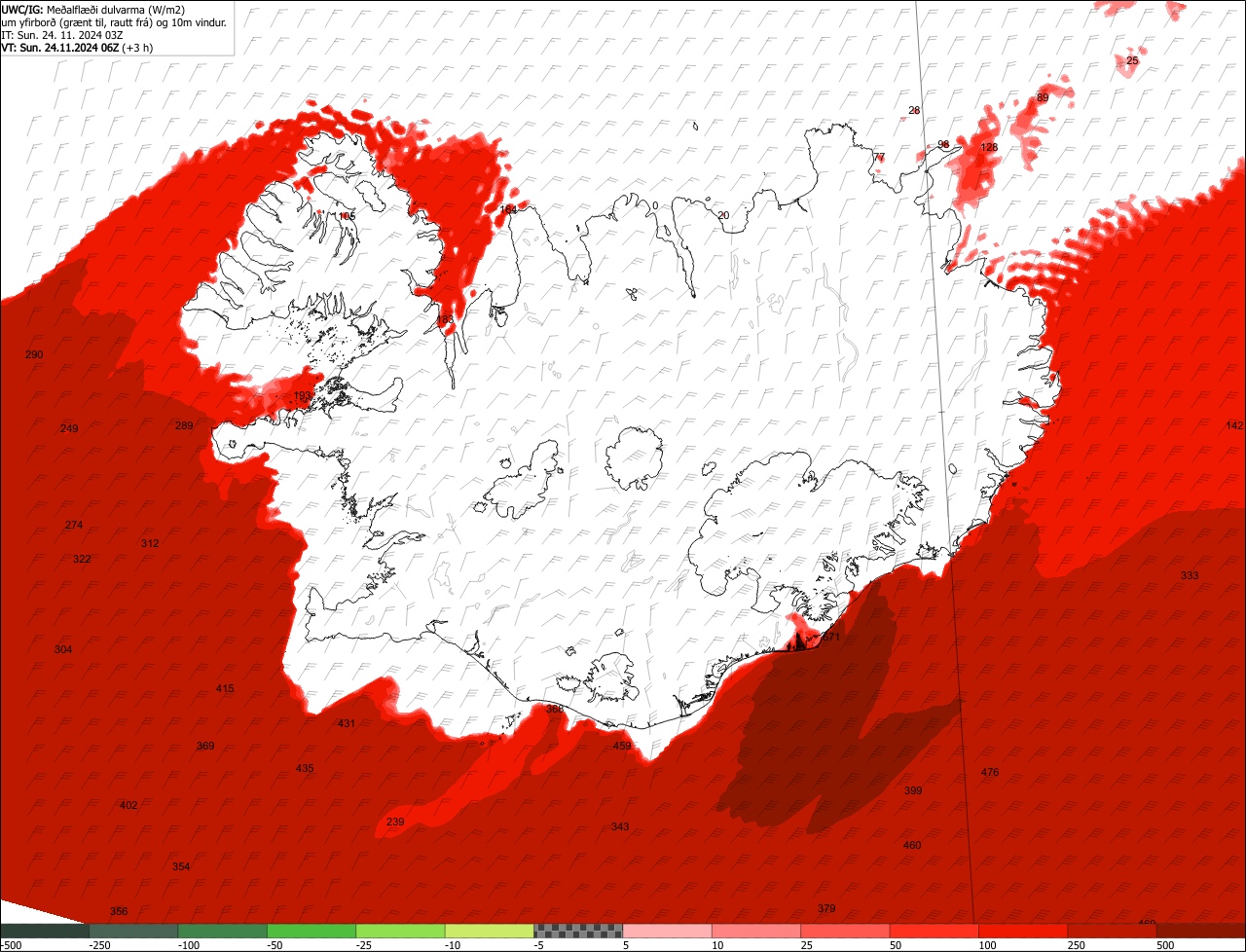Click the green swatch between -50 and -25
This screenshot has height=952, width=1246.
point(311,930)
